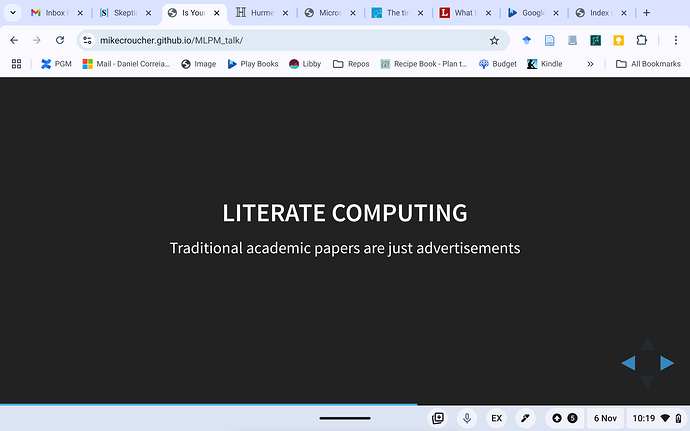Expand the tab search dropdown arrow
This screenshot has height=431, width=690.
pyautogui.click(x=12, y=13)
